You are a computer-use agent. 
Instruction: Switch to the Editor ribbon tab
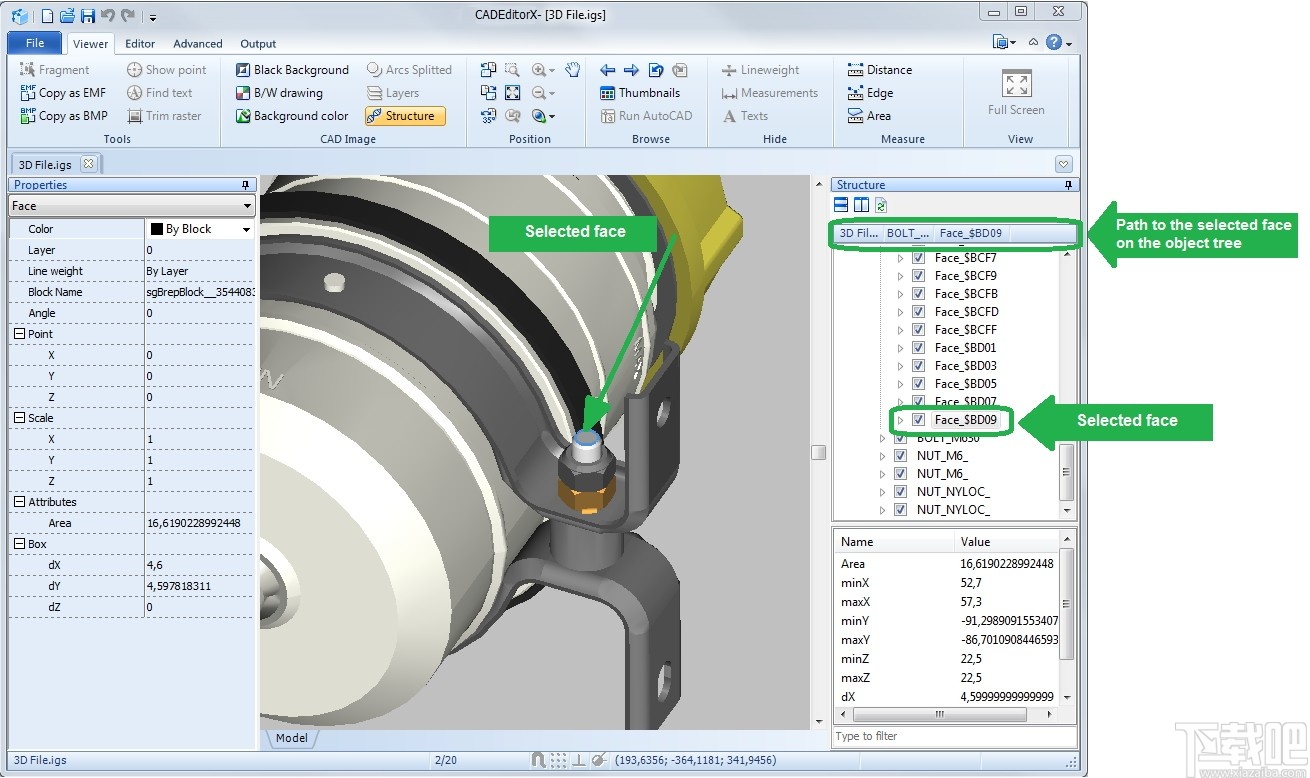140,44
